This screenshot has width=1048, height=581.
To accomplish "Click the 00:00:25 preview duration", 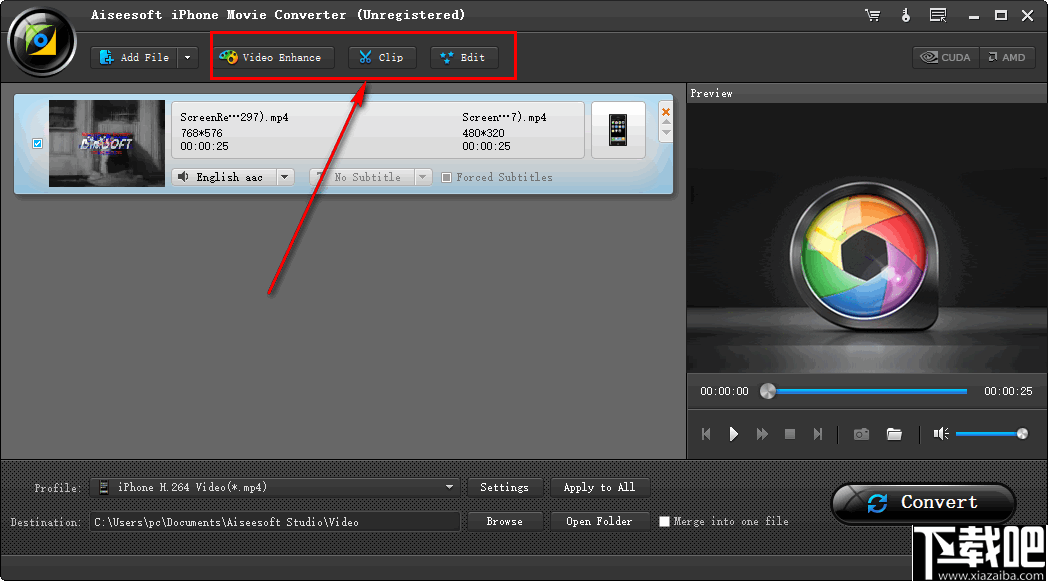I will pos(1008,391).
